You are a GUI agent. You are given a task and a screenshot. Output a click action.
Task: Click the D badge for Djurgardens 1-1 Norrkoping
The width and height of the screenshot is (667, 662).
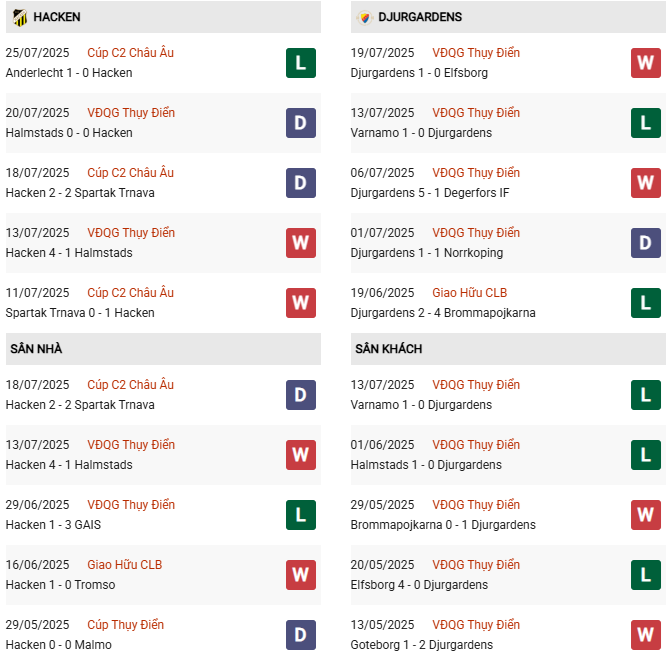click(x=646, y=243)
